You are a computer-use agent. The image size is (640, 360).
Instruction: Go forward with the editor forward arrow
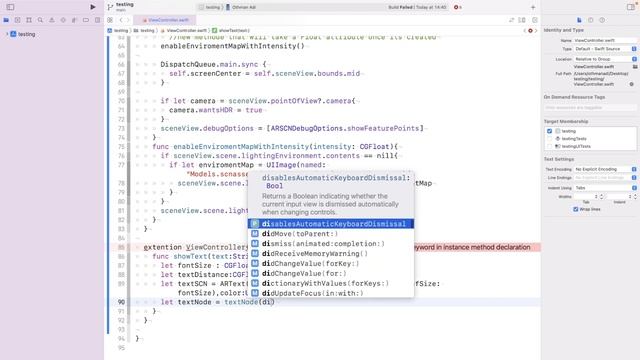[128, 20]
